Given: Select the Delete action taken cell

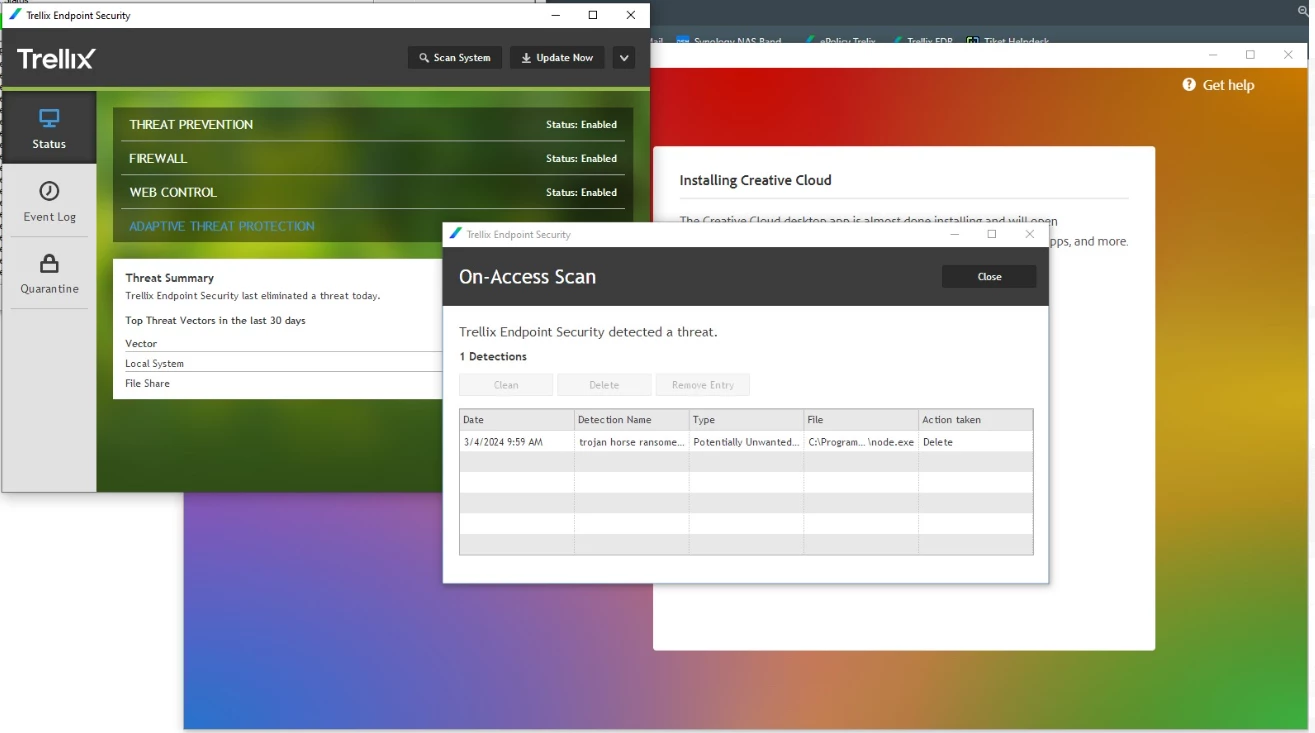Looking at the screenshot, I should (976, 442).
